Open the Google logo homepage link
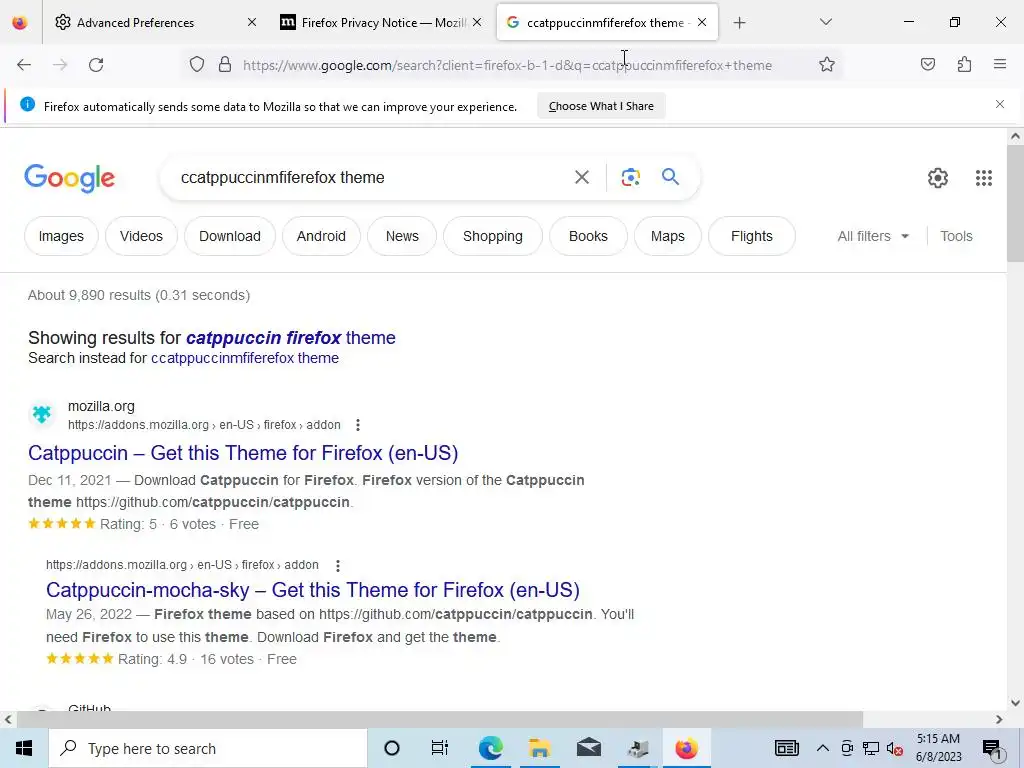The height and width of the screenshot is (768, 1024). click(69, 178)
